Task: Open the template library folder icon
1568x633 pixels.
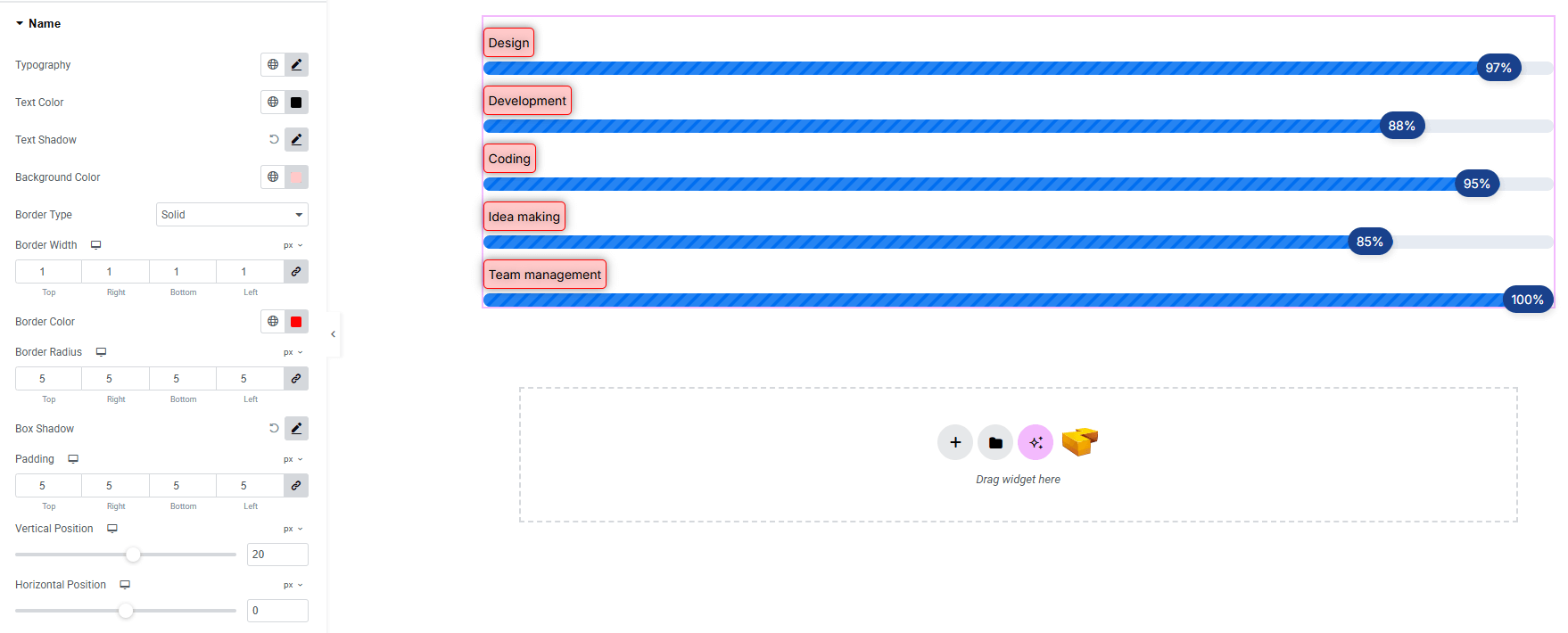Action: click(995, 442)
